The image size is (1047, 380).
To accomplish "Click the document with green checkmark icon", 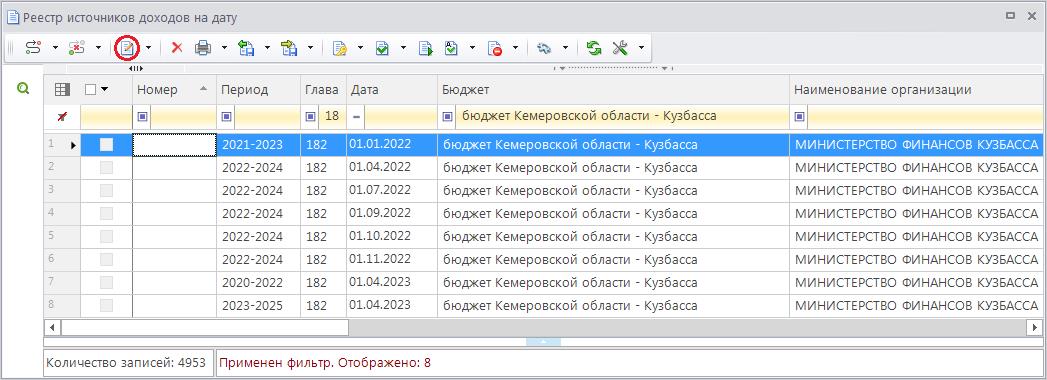I will pos(383,48).
